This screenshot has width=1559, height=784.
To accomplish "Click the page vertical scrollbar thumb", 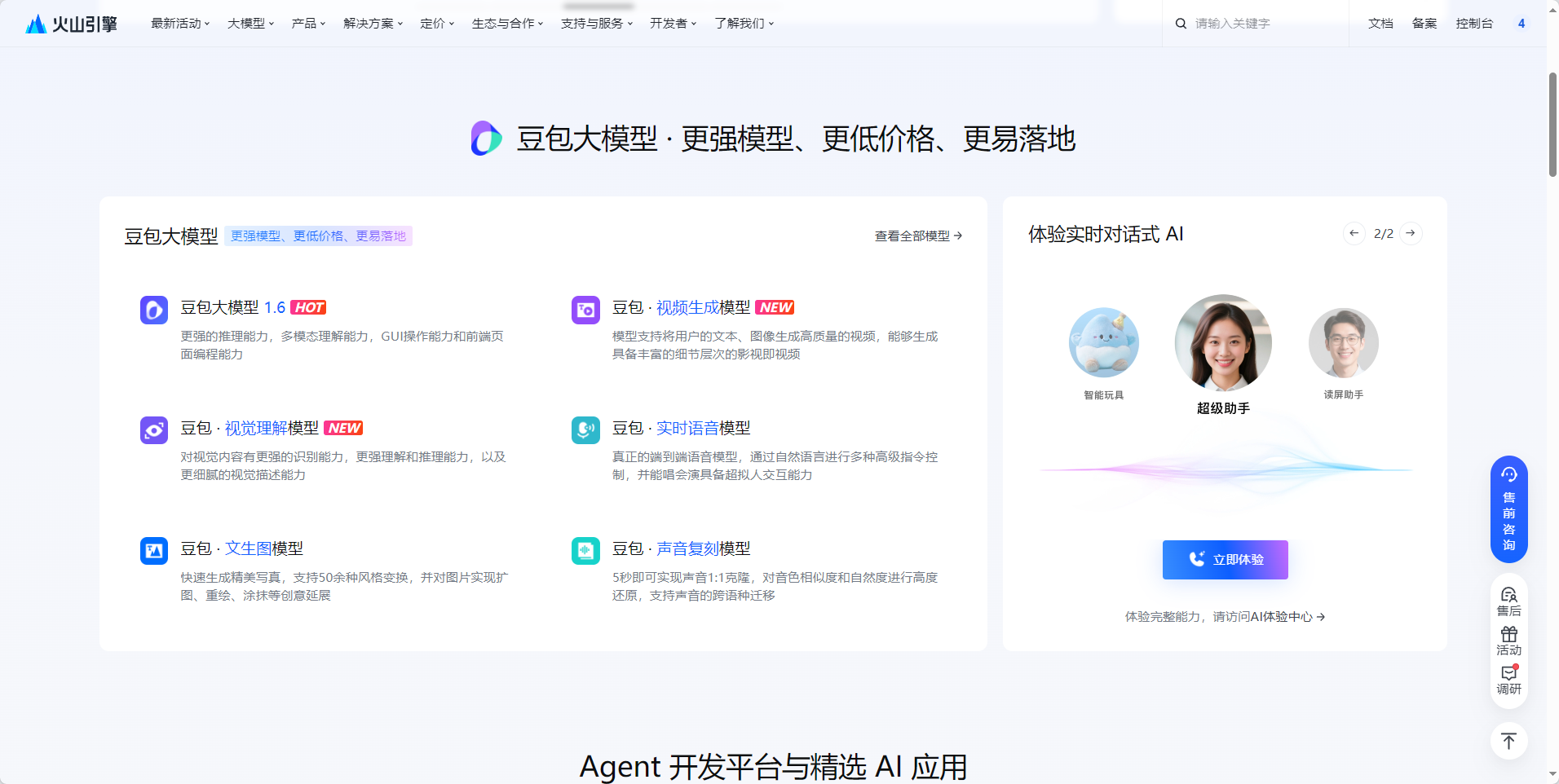I will pyautogui.click(x=1552, y=124).
